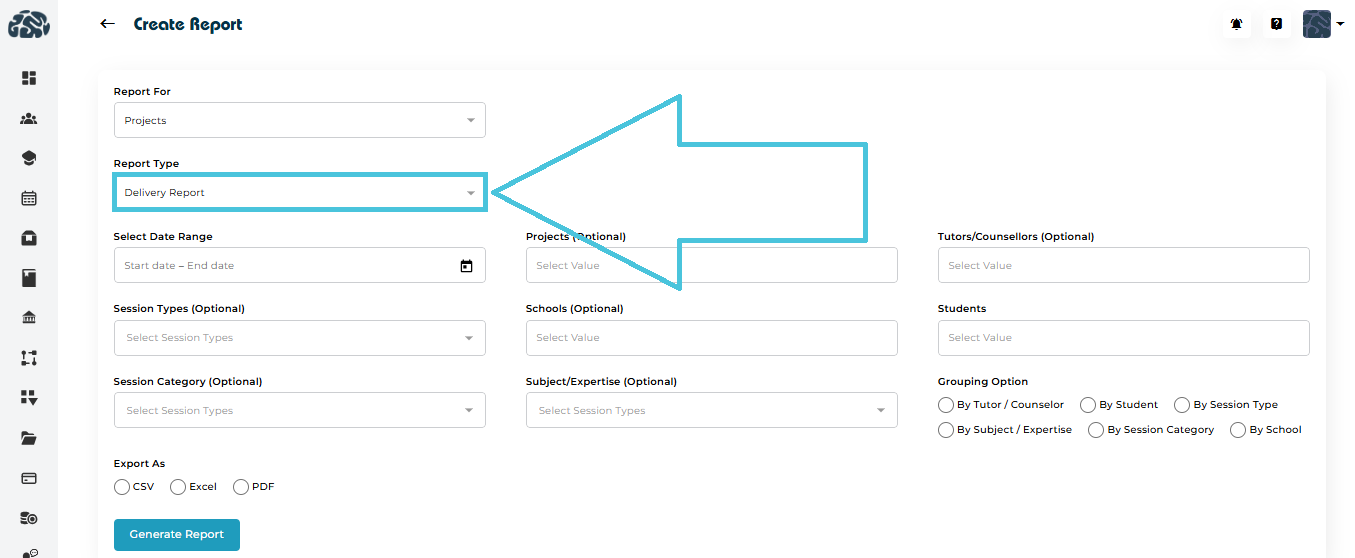1355x558 pixels.
Task: Select the CSV export option
Action: click(122, 487)
